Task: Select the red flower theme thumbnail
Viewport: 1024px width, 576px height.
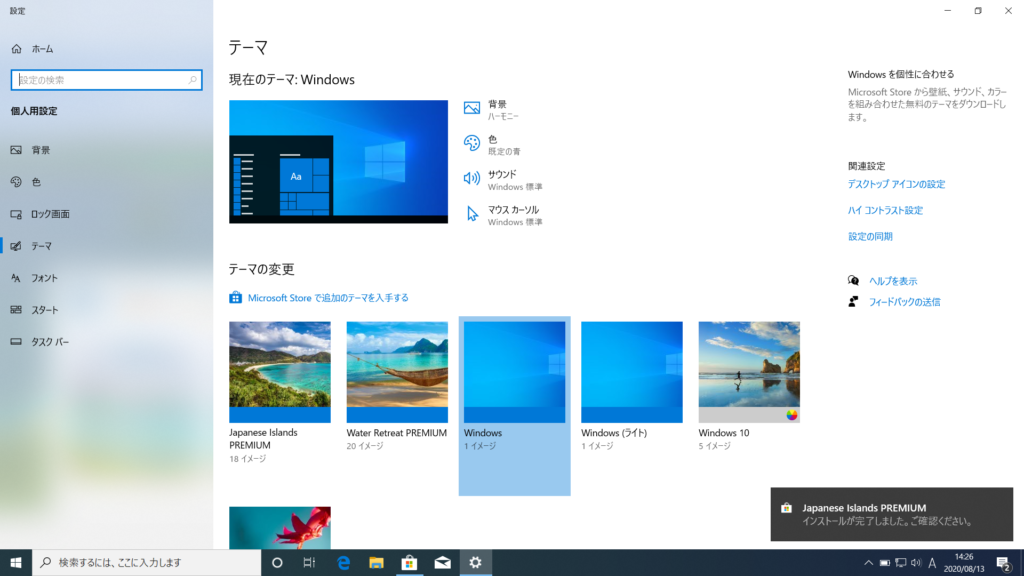Action: [x=280, y=528]
